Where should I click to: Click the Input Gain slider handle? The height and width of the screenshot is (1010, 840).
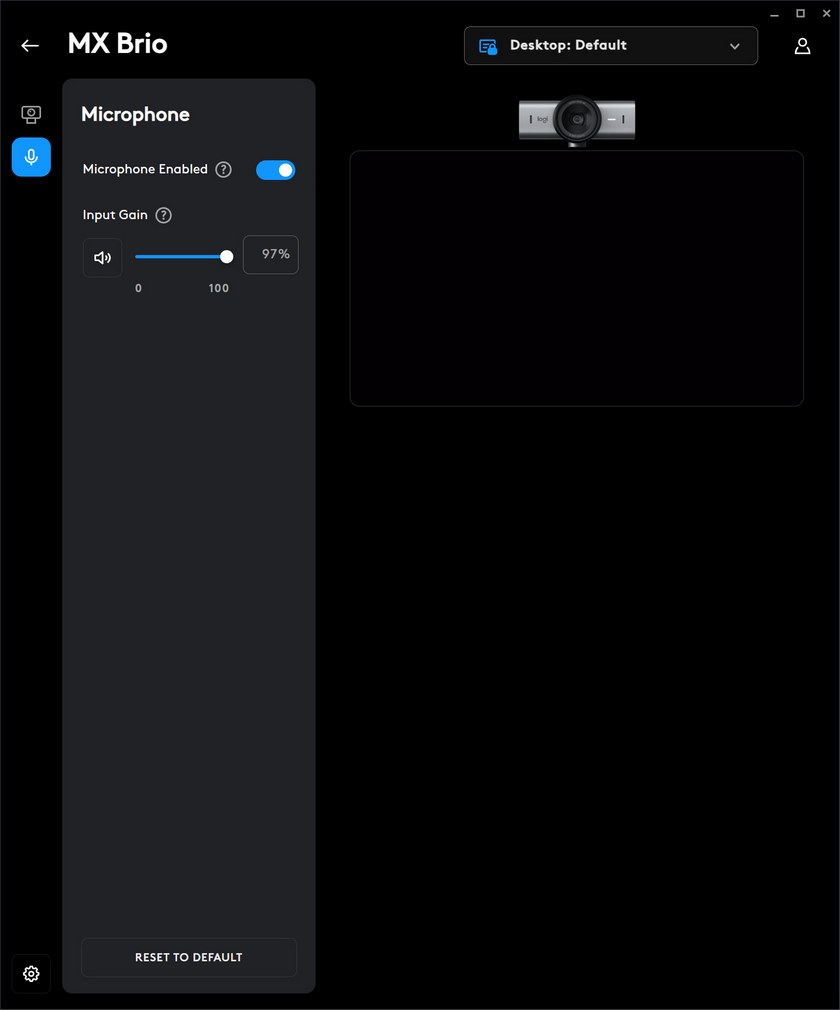[x=226, y=257]
